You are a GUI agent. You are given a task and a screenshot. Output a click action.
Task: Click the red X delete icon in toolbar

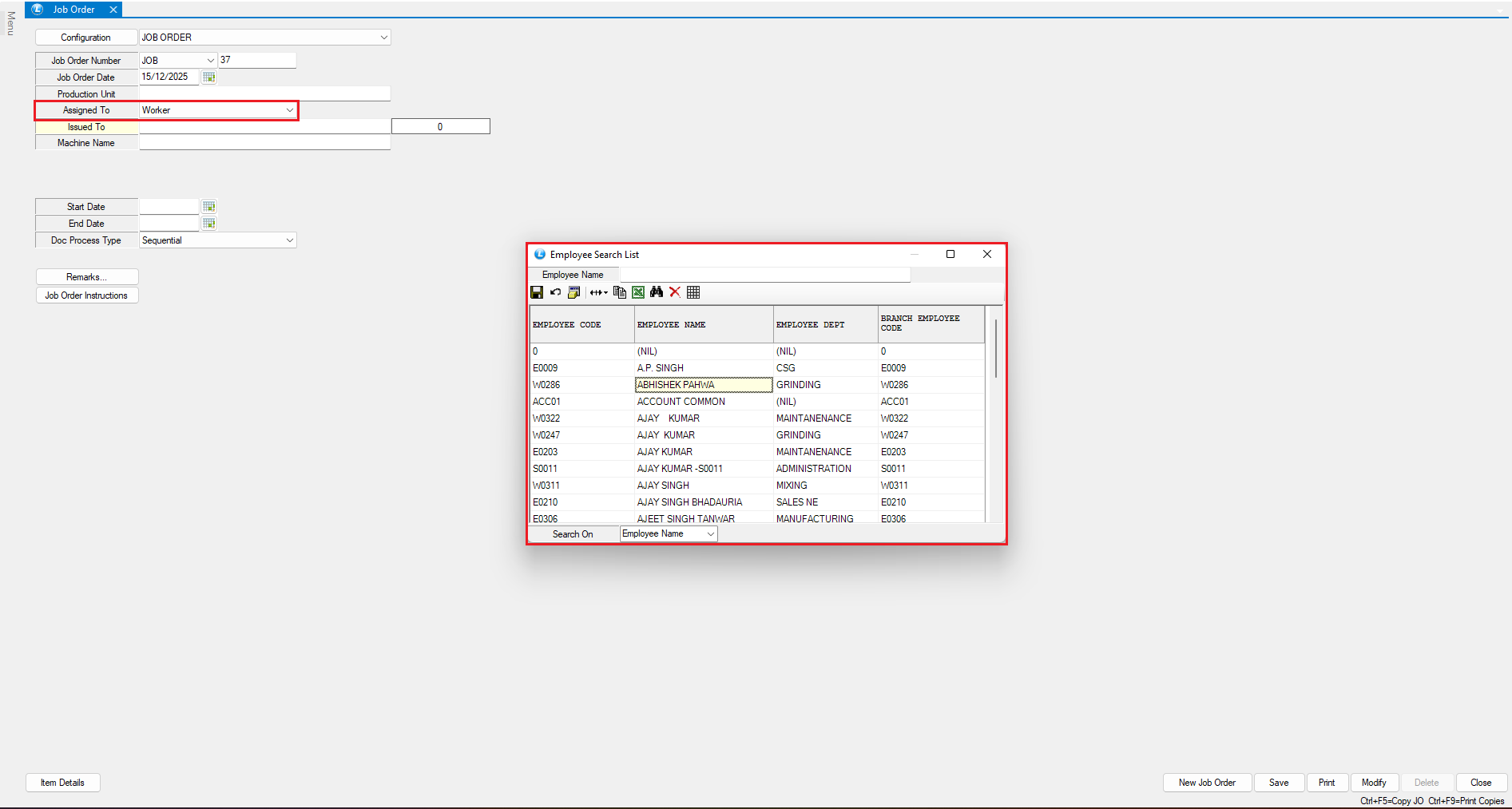(x=675, y=292)
